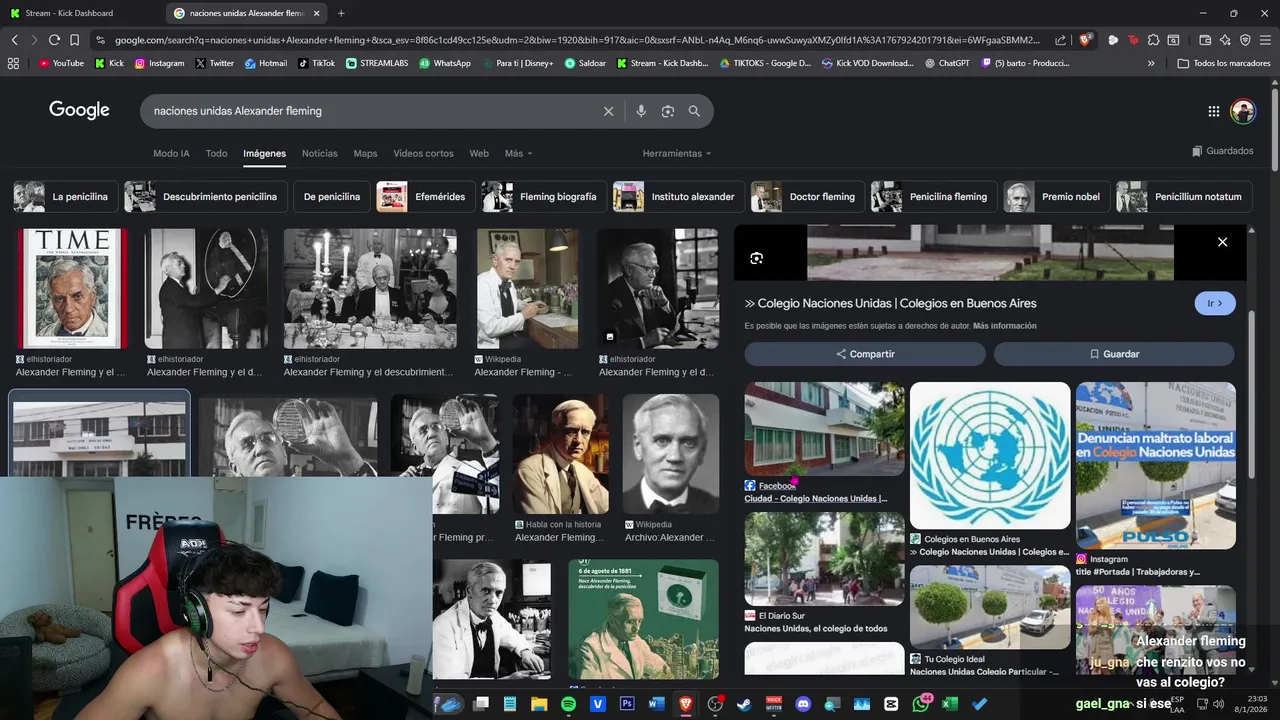
Task: Expand the Más dropdown
Action: [518, 153]
